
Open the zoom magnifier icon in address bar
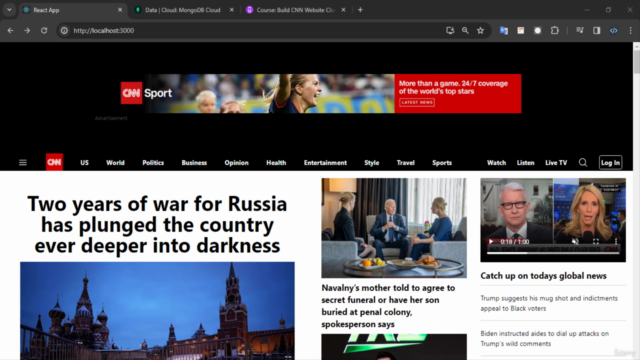(x=465, y=31)
